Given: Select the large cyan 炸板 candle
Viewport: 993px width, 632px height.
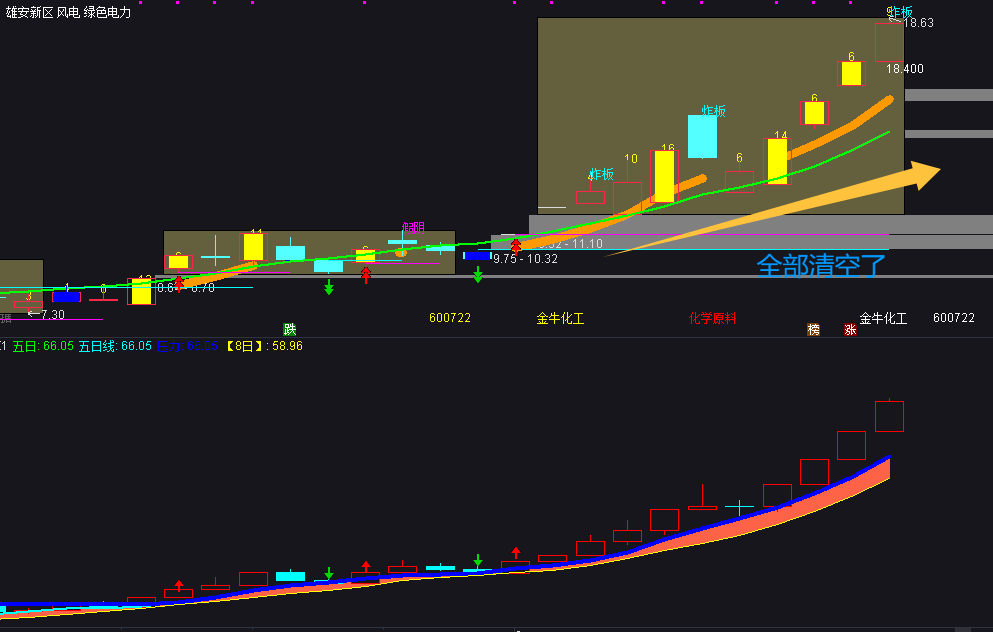Looking at the screenshot, I should pos(702,136).
